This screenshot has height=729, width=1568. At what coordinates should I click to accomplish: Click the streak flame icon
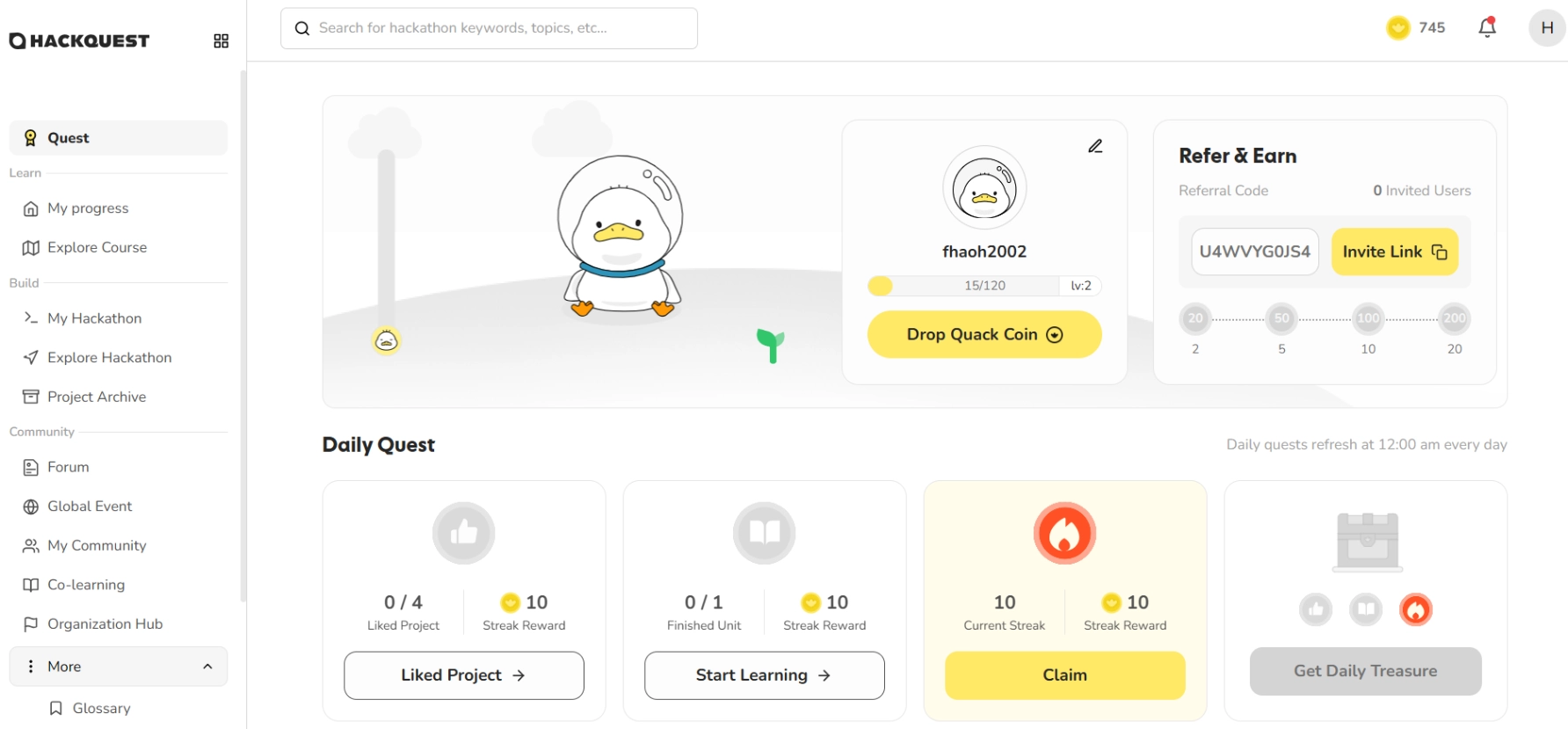pos(1063,534)
